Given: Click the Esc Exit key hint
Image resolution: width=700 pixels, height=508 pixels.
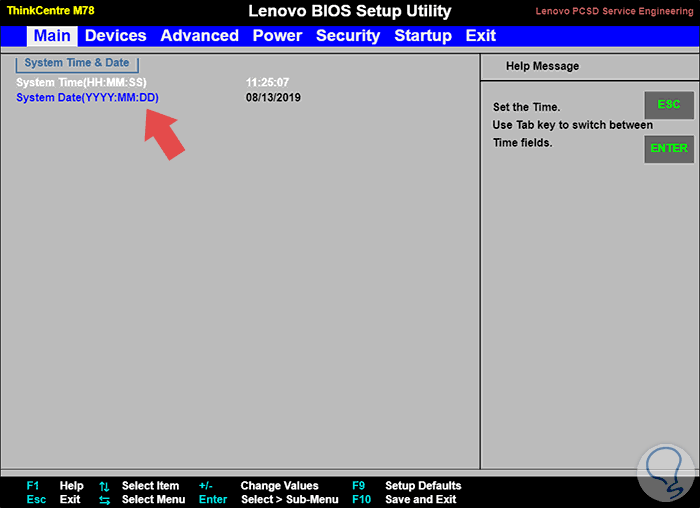Looking at the screenshot, I should 54,500.
